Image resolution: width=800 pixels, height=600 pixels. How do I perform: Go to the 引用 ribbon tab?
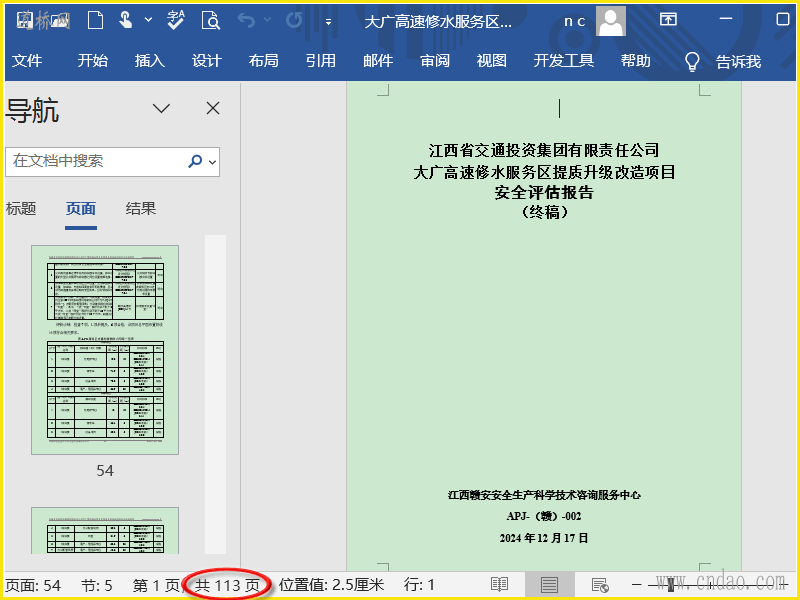[321, 61]
